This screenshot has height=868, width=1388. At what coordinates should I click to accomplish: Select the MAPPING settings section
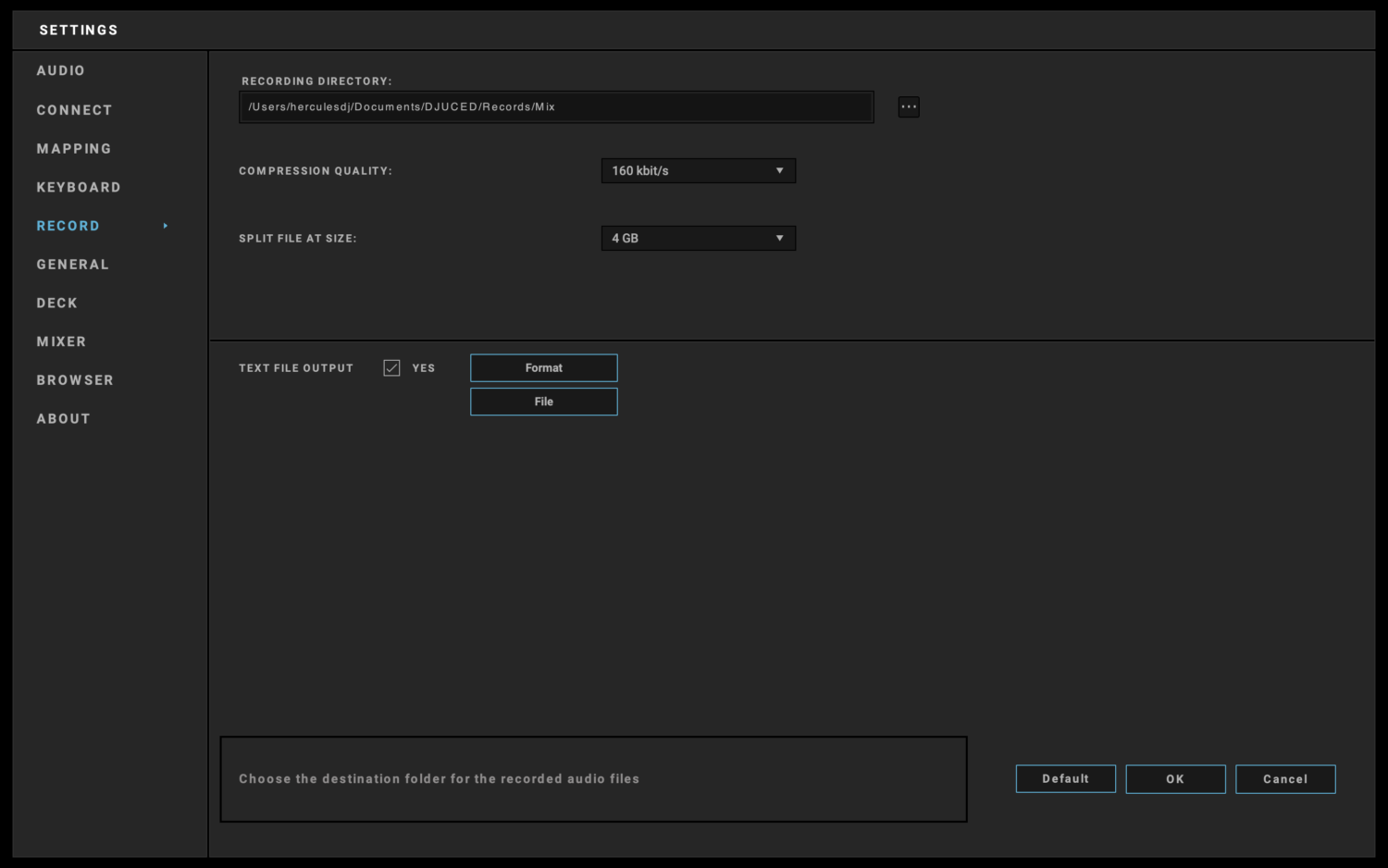(73, 148)
